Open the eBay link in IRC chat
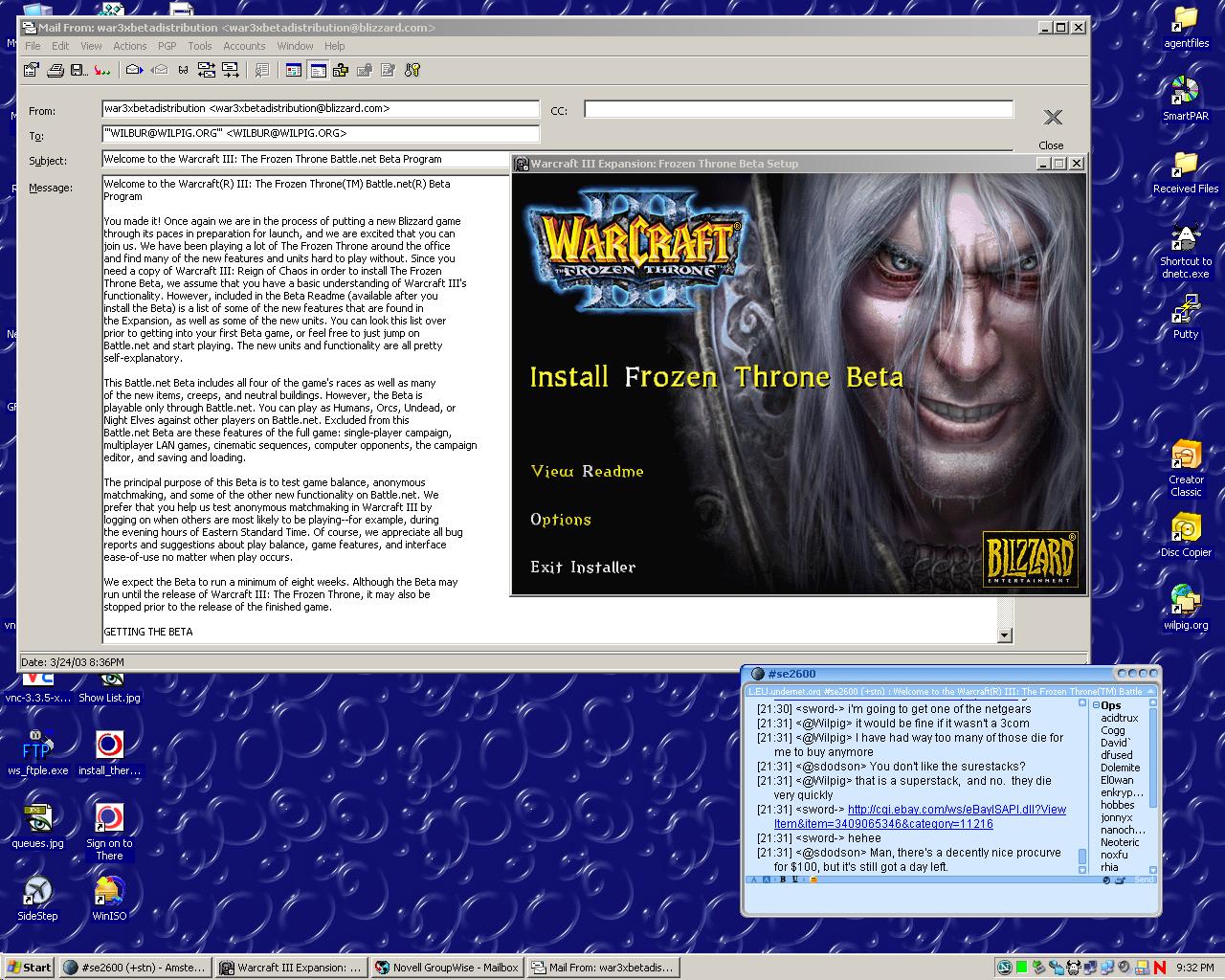Screen dimensions: 1225x980 920,816
